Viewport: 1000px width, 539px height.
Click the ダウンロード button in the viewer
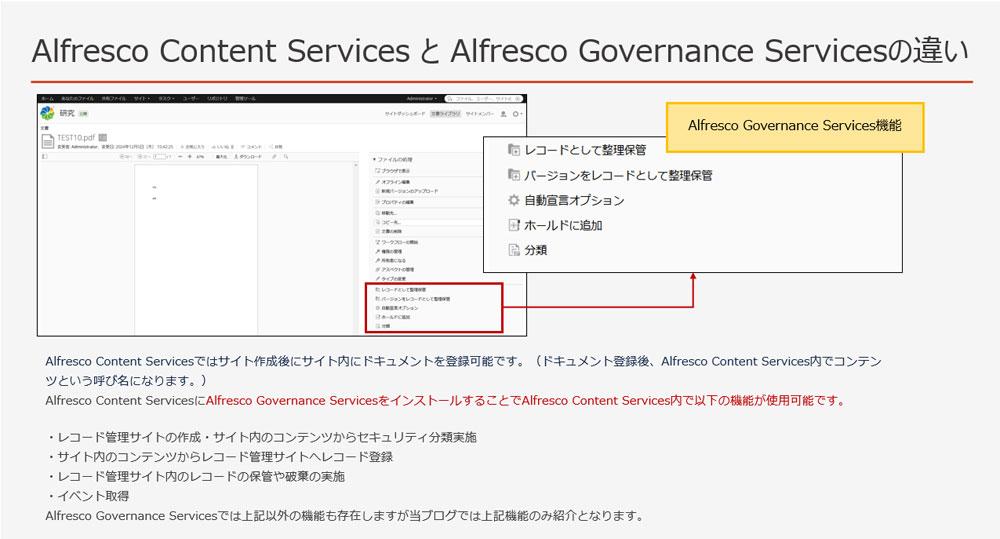[247, 156]
